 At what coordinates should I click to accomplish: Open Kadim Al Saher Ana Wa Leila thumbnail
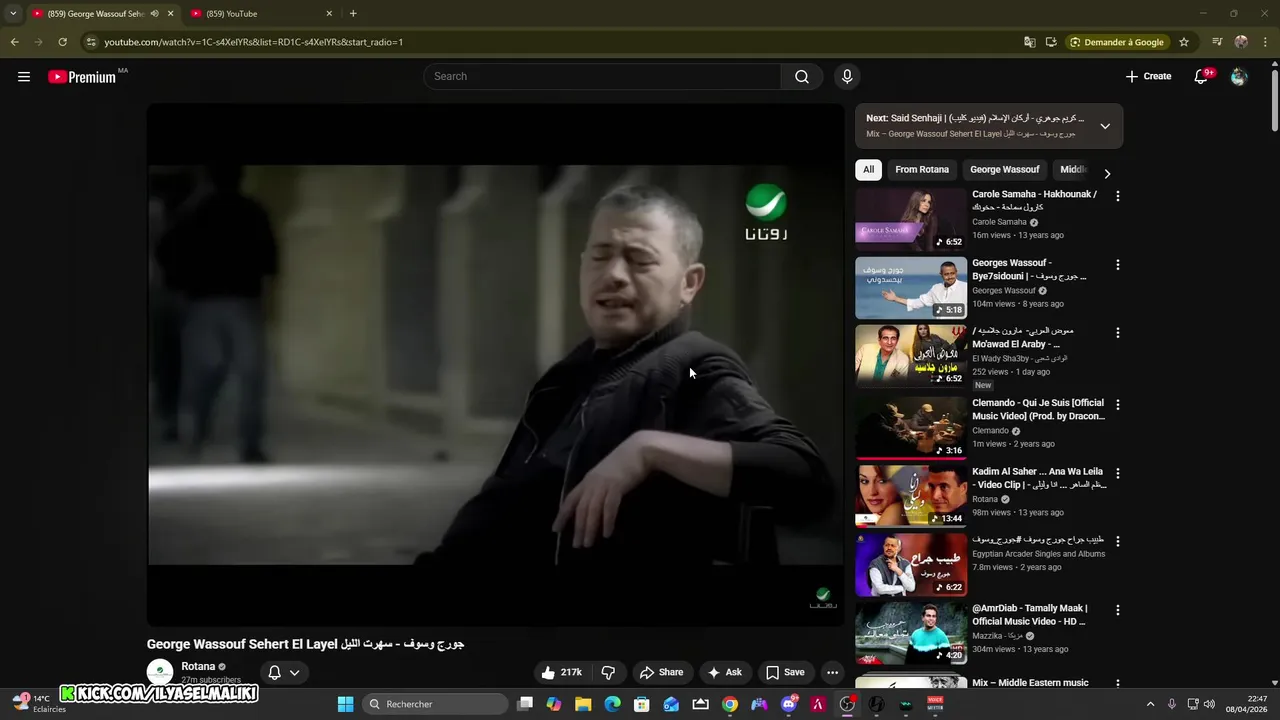(911, 496)
